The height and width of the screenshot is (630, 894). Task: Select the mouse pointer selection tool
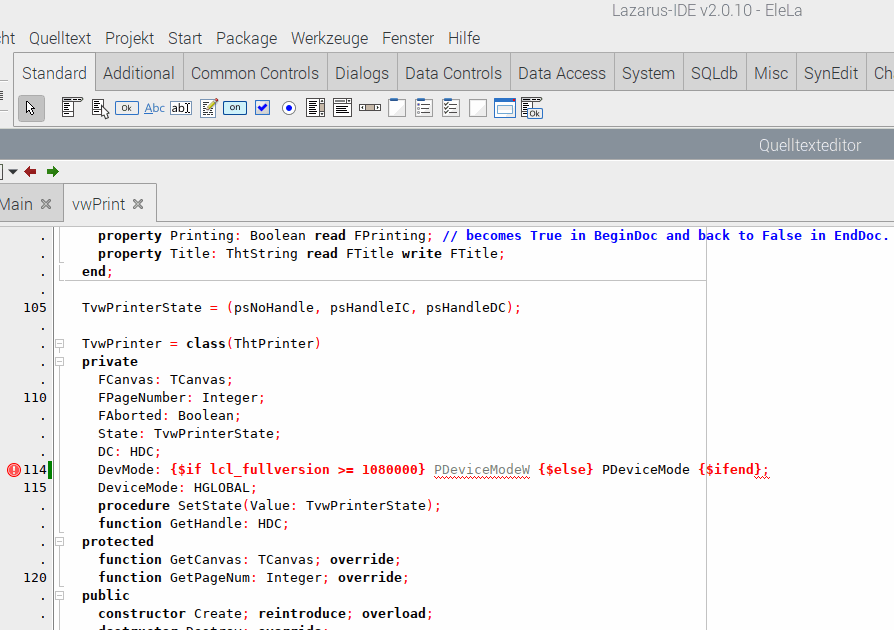[x=31, y=107]
